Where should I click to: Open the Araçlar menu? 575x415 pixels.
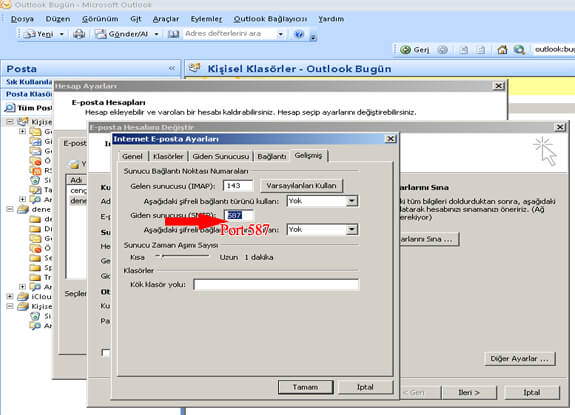(x=166, y=19)
